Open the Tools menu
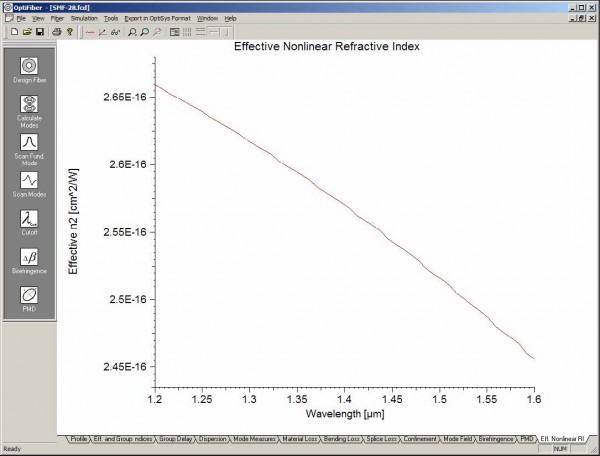The image size is (600, 456). click(x=111, y=18)
